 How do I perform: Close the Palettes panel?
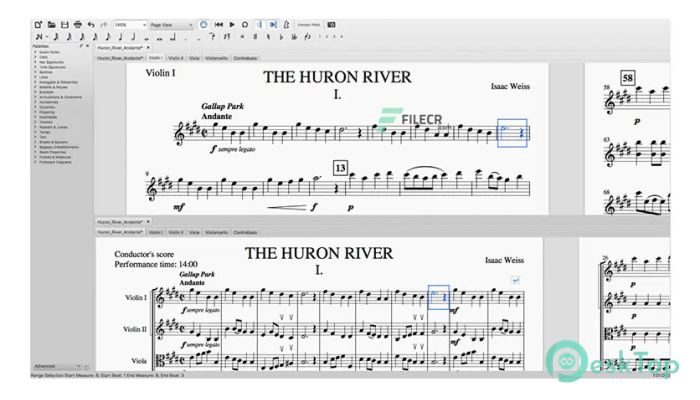(x=88, y=46)
